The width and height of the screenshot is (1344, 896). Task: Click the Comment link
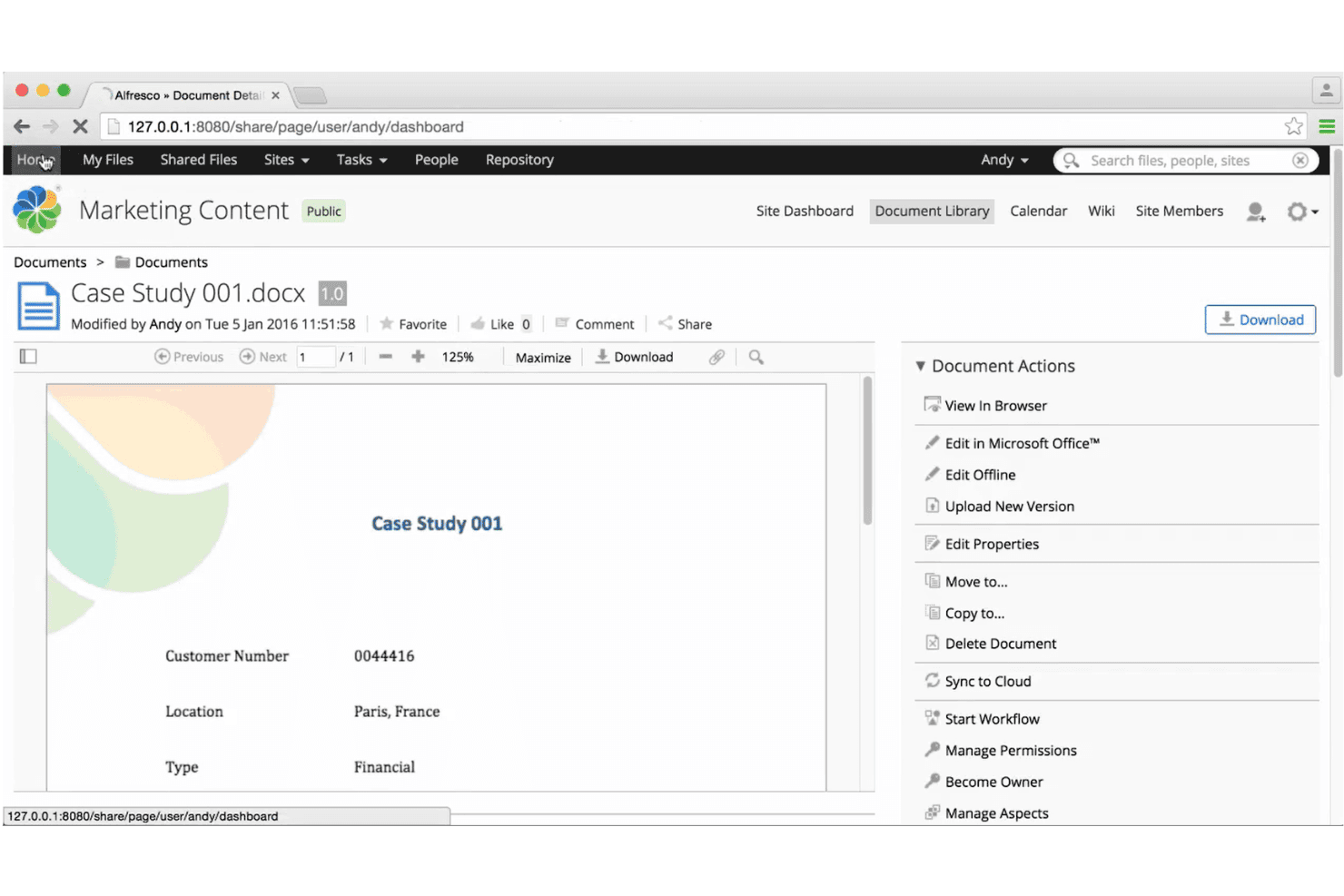pyautogui.click(x=595, y=324)
